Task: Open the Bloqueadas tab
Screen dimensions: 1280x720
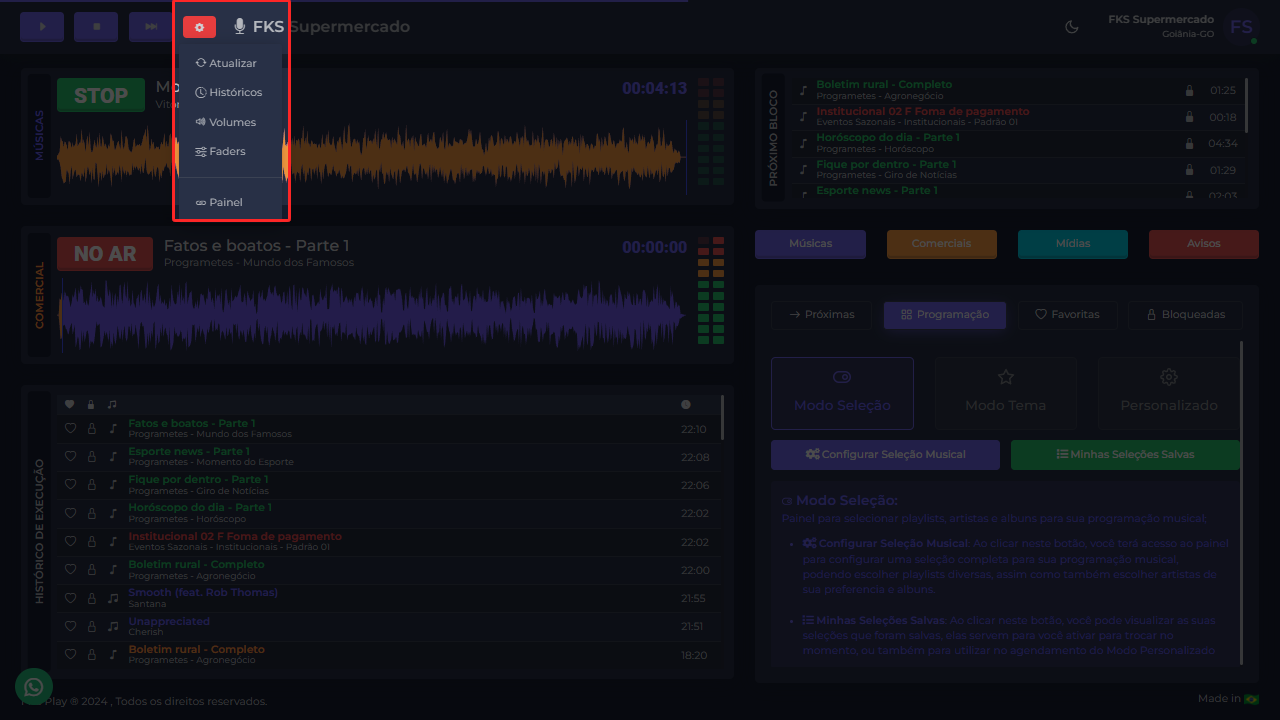Action: 1185,315
